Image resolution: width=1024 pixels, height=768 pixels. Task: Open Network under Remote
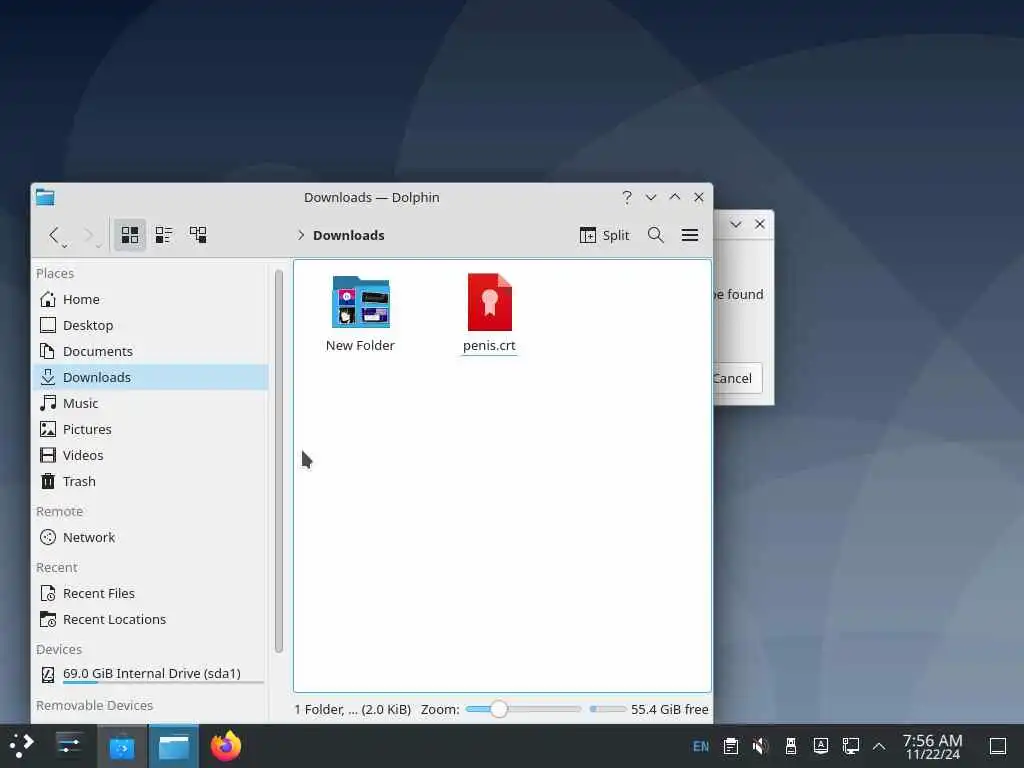pyautogui.click(x=150, y=537)
